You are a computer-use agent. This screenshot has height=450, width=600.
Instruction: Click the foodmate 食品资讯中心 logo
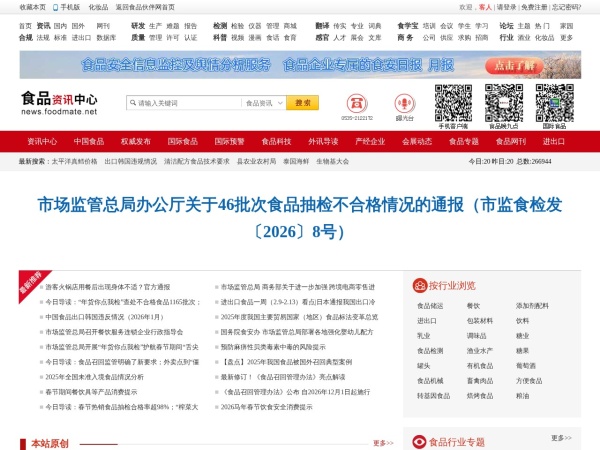(60, 103)
